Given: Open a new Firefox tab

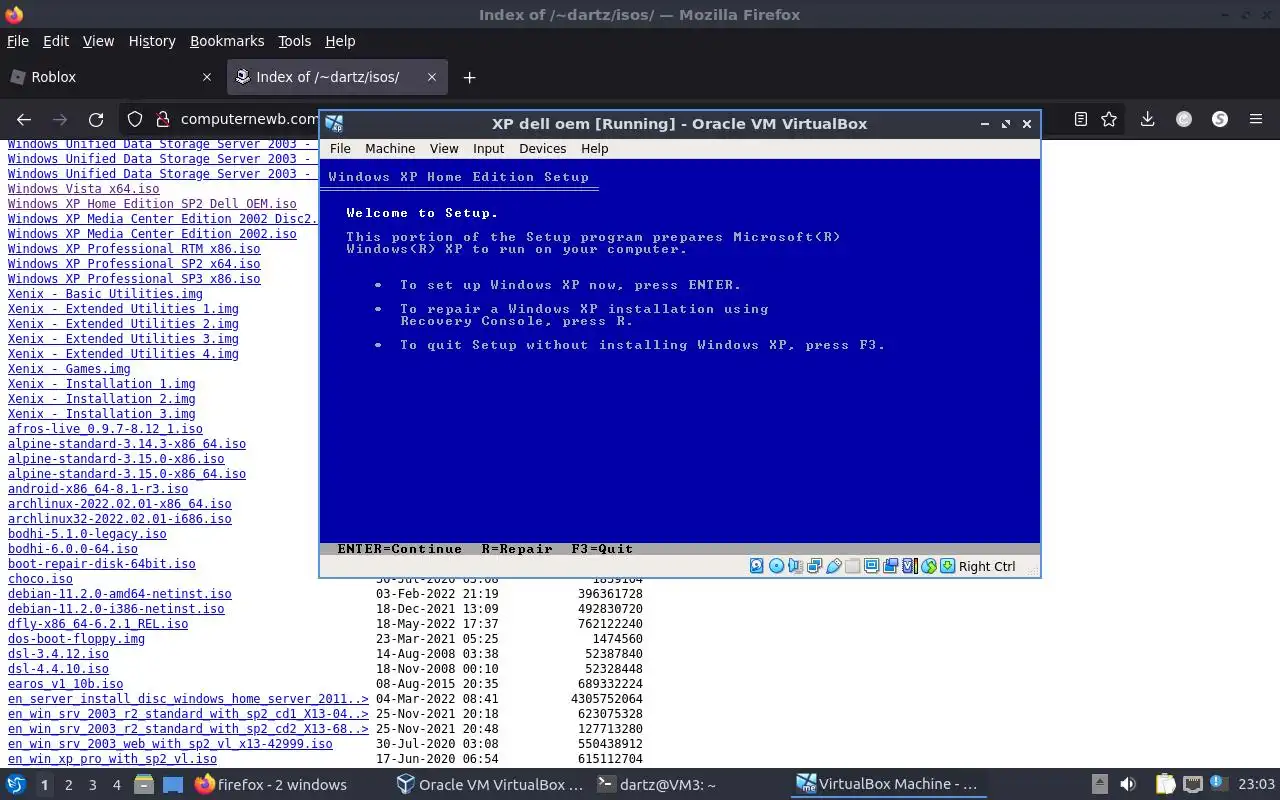Looking at the screenshot, I should coord(469,77).
